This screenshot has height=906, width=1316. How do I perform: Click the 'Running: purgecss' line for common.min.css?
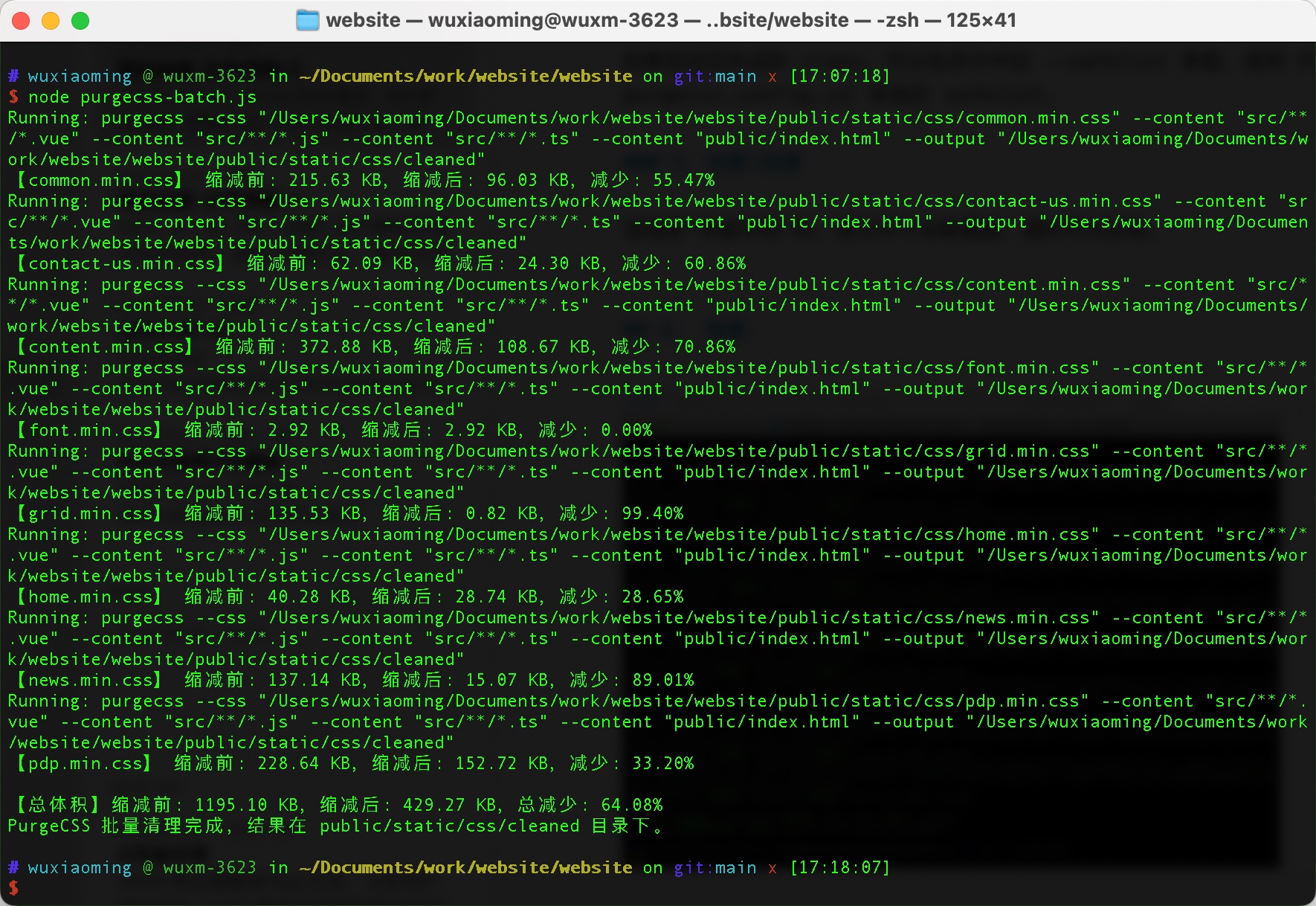pyautogui.click(x=658, y=139)
